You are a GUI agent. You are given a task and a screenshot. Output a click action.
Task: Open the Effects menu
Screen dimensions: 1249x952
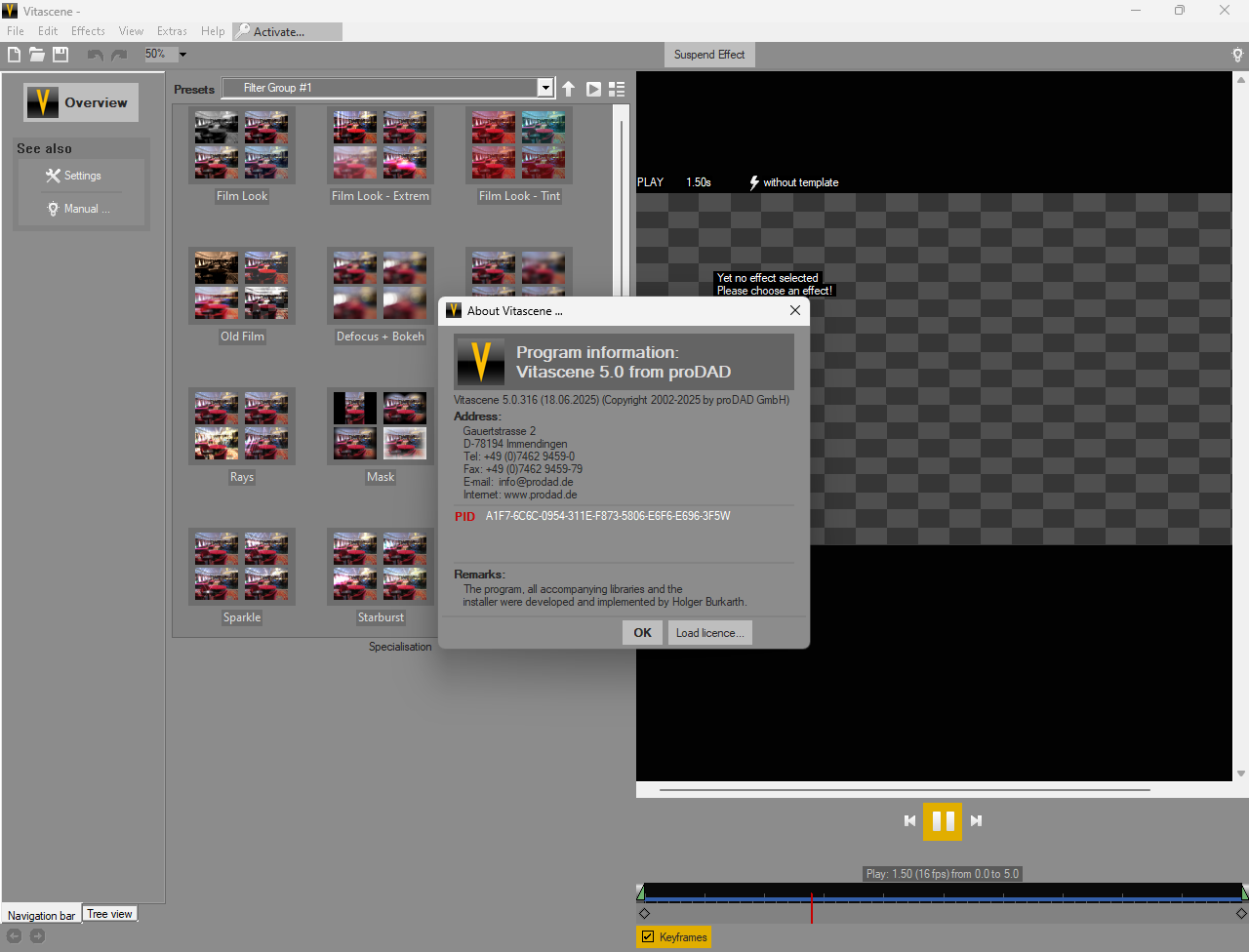(88, 31)
